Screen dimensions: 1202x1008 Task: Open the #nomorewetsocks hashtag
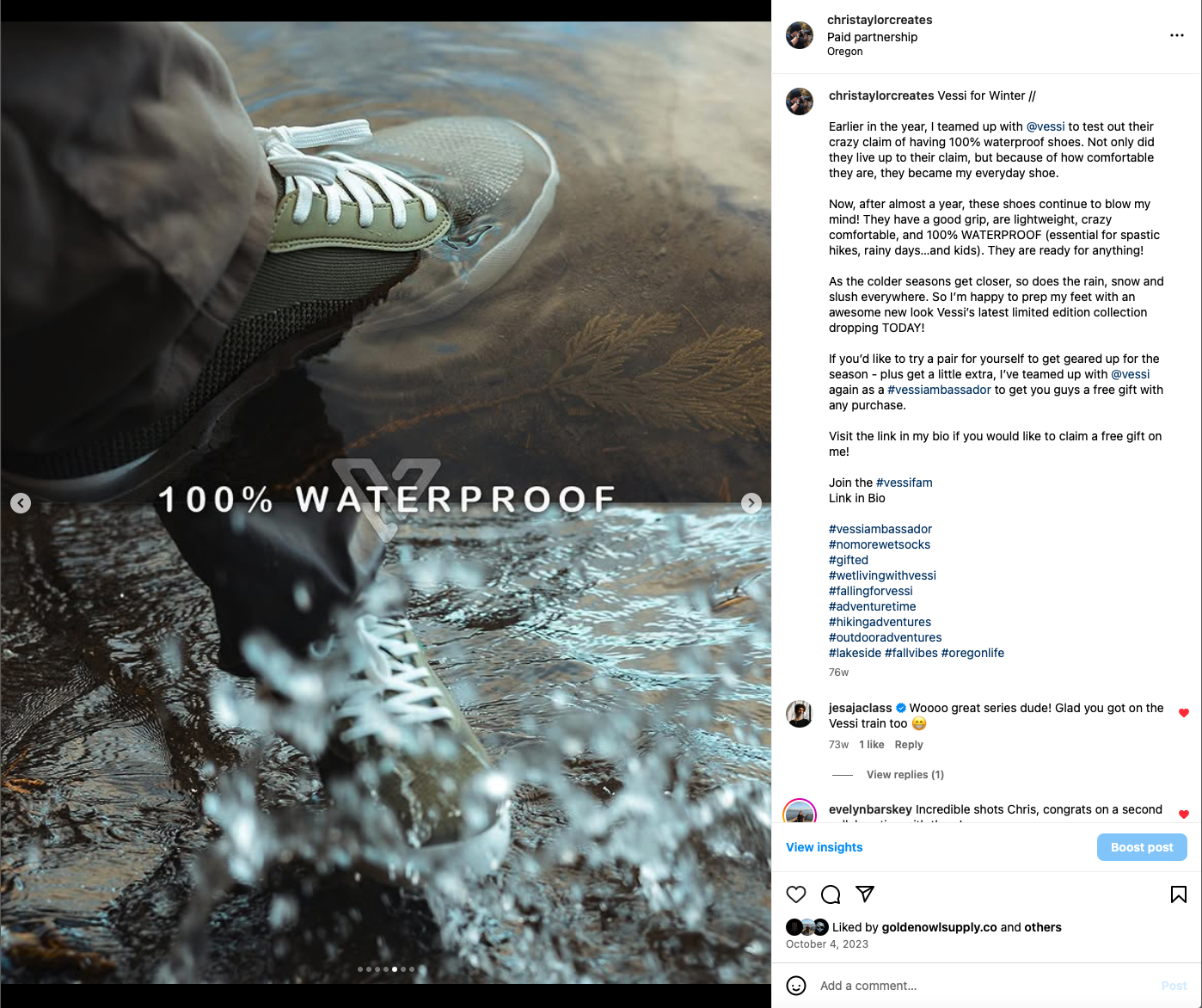[879, 544]
